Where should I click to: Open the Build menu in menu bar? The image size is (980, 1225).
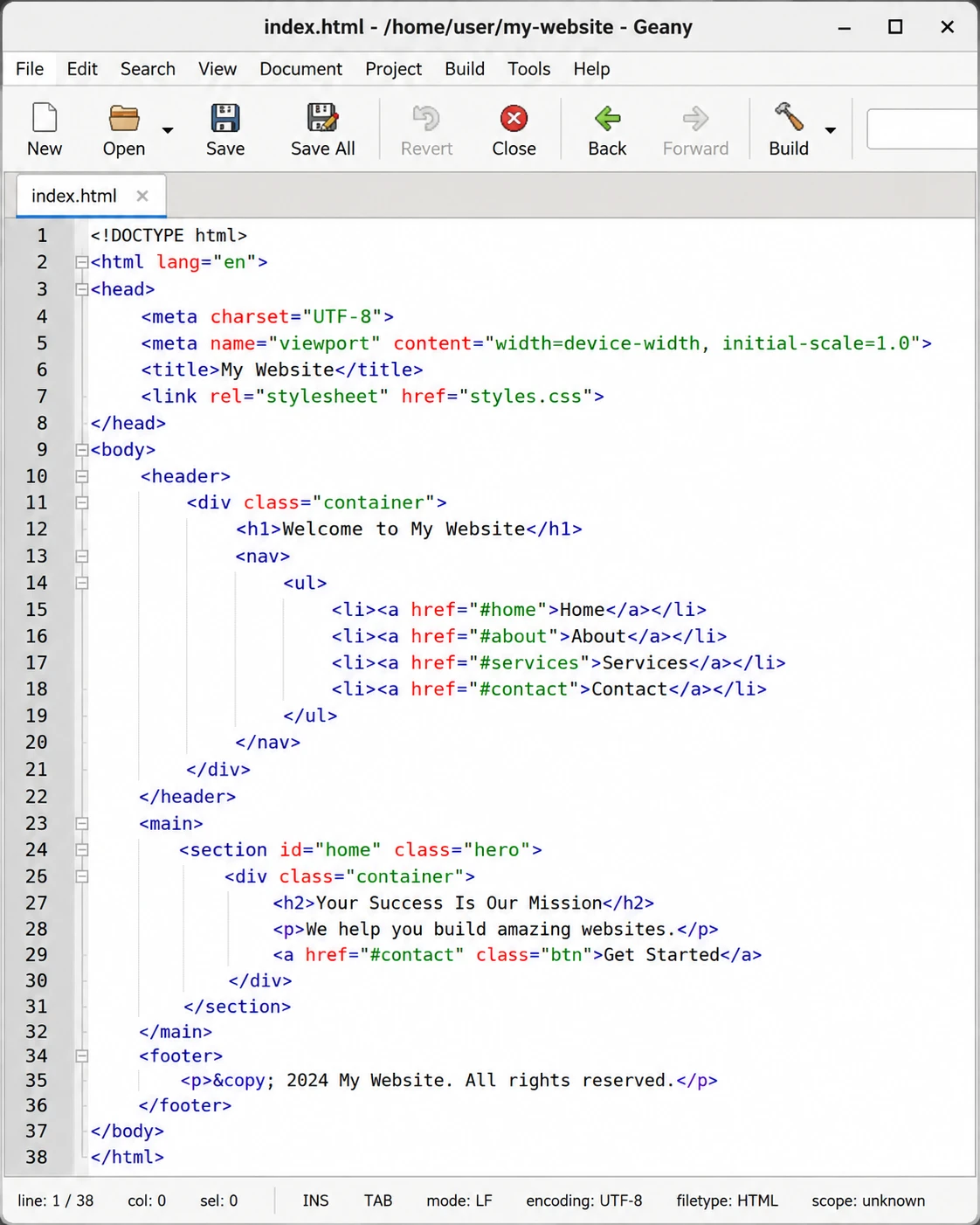(465, 69)
